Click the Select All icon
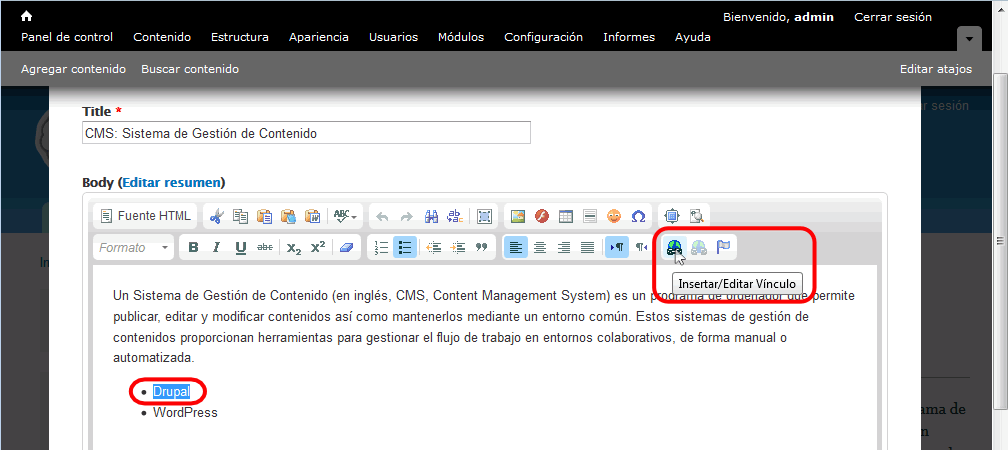Viewport: 1008px width, 450px height. tap(484, 217)
